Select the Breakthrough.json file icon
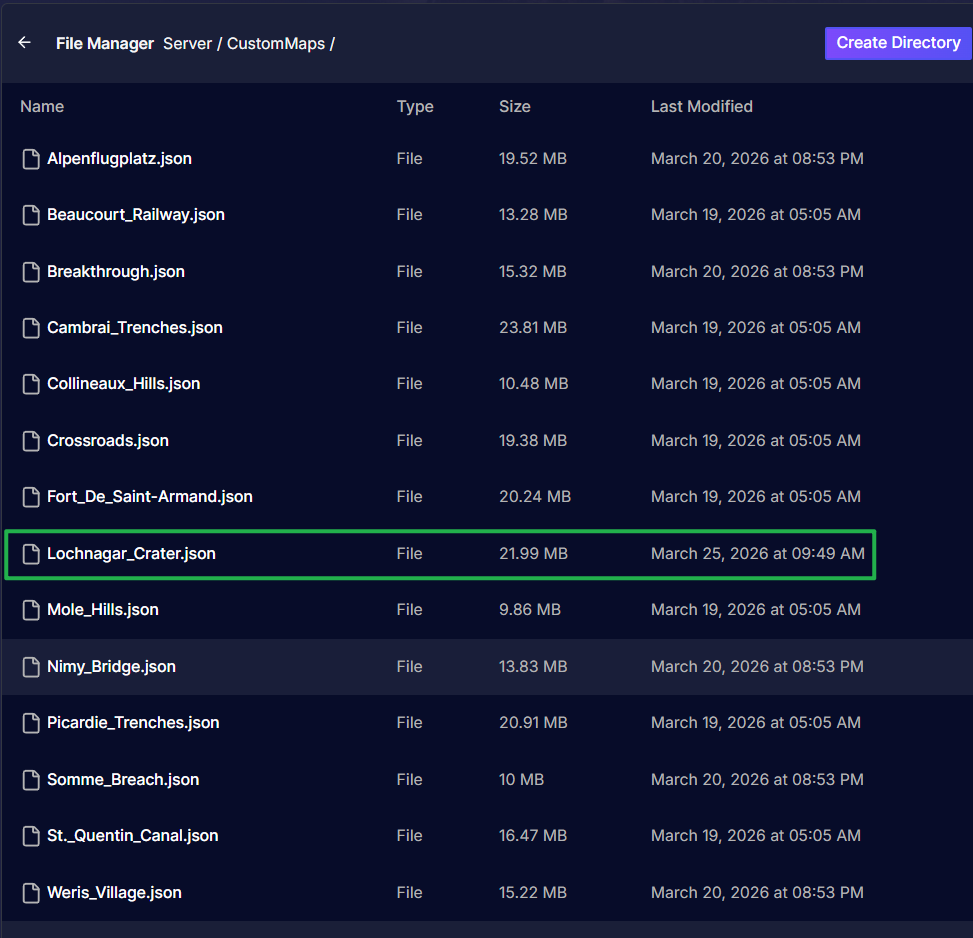The width and height of the screenshot is (973, 938). (x=31, y=272)
